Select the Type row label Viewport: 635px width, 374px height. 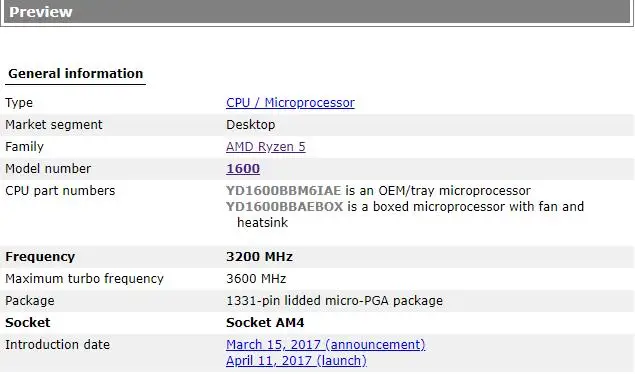19,103
